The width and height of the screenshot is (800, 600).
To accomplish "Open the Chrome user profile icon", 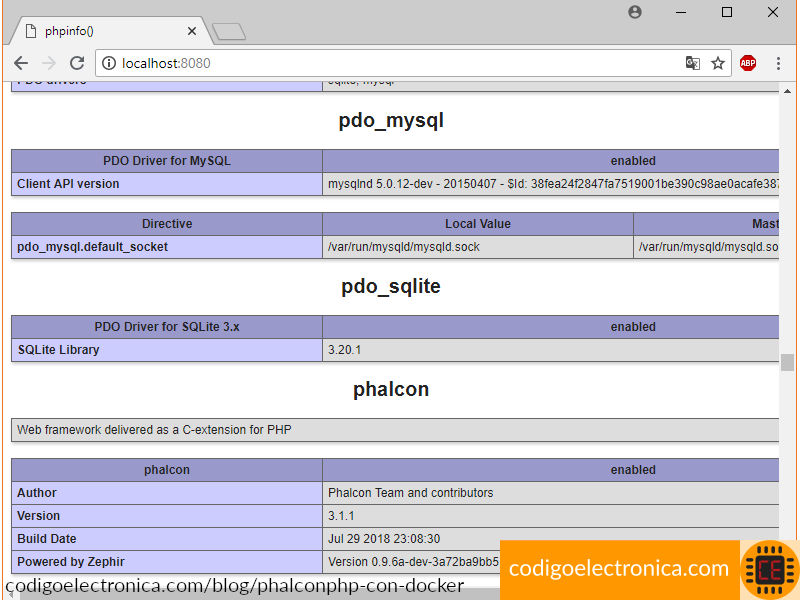I will click(635, 12).
